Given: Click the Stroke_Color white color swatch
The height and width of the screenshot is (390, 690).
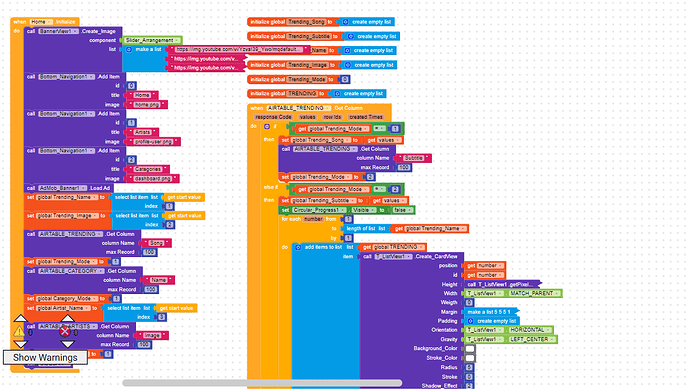Looking at the screenshot, I should click(470, 358).
